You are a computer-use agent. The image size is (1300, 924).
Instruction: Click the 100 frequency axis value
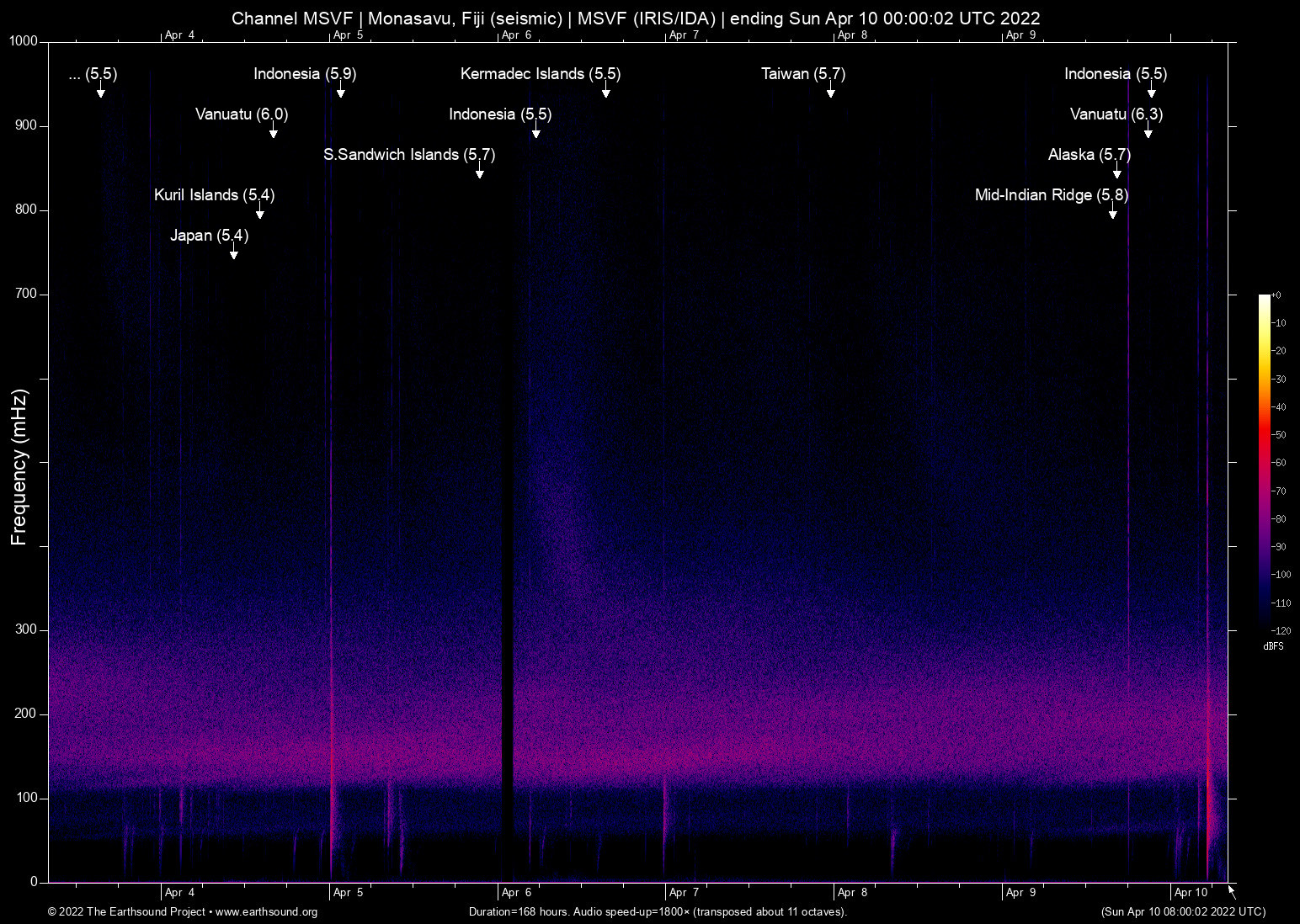(26, 798)
